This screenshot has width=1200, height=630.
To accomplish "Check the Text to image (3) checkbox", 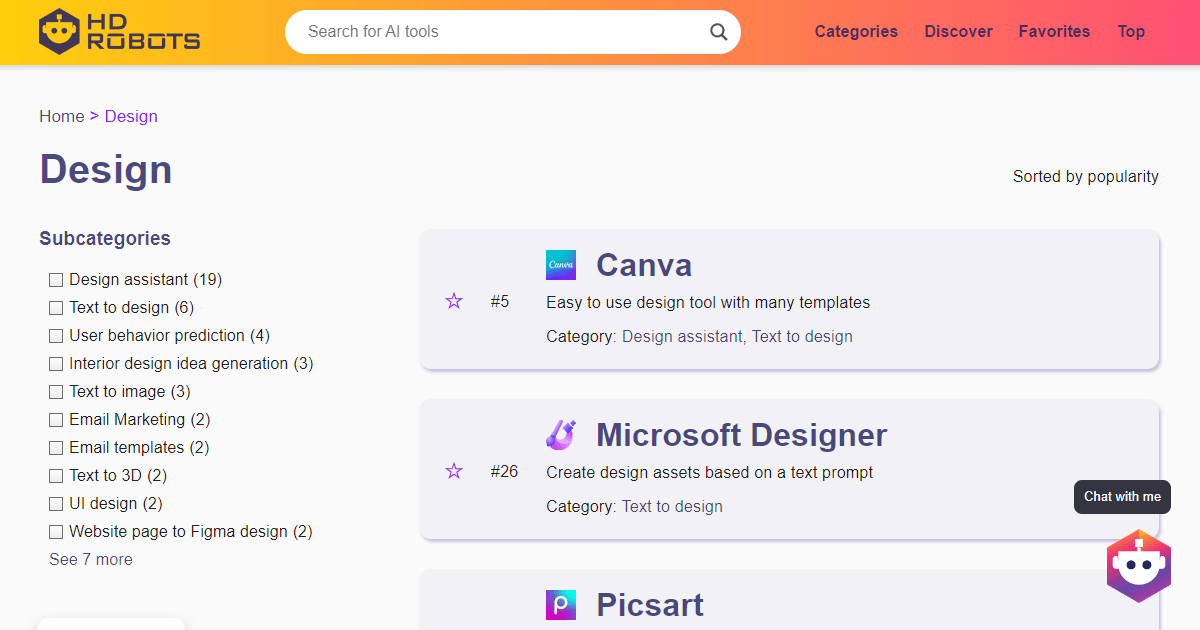I will [56, 392].
